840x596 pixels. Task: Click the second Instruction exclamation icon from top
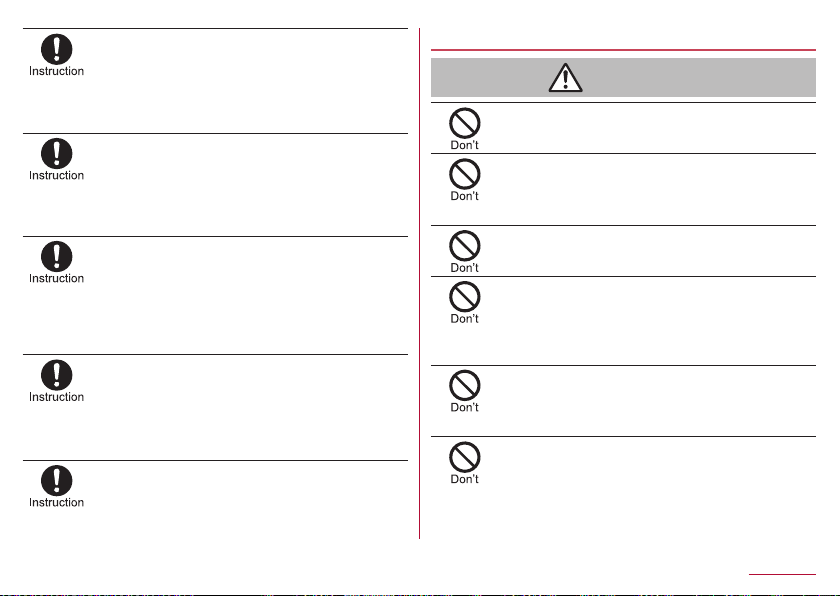click(57, 154)
